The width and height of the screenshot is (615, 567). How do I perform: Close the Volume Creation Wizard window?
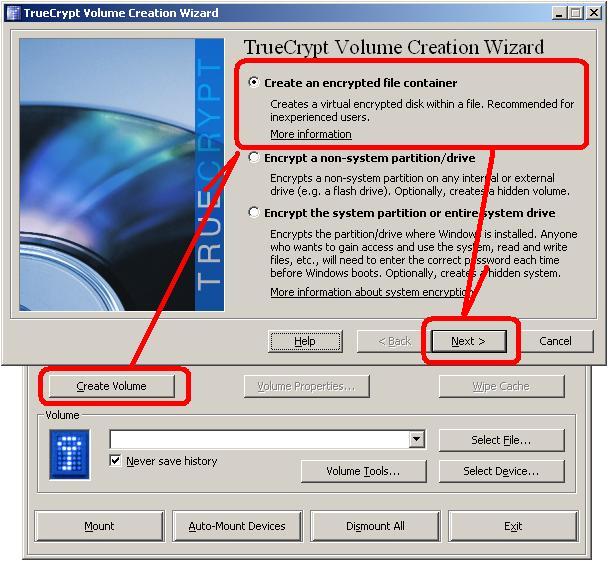[594, 13]
